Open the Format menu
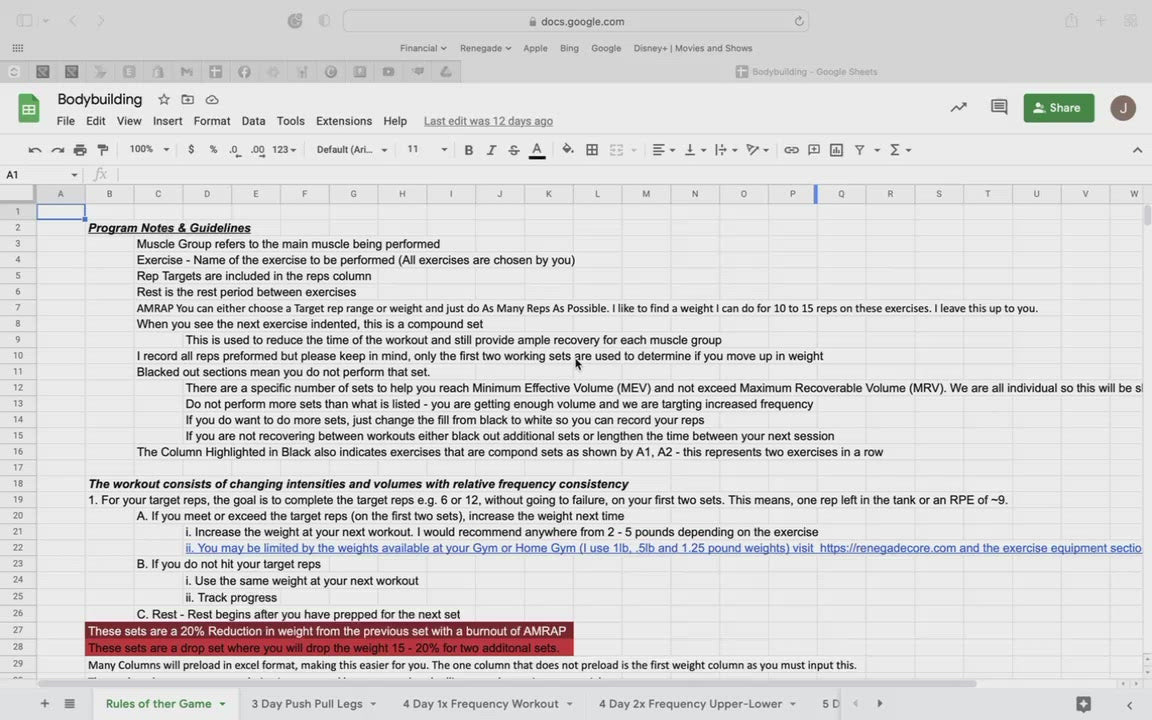1152x720 pixels. click(x=212, y=121)
